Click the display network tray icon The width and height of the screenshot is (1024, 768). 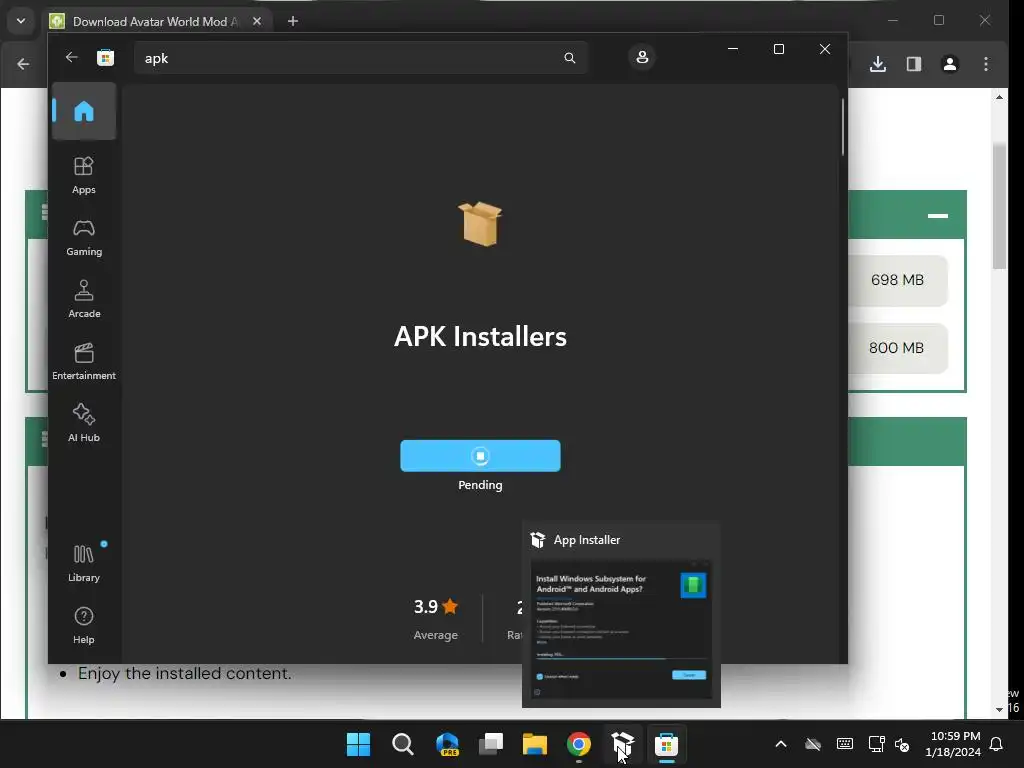[x=876, y=744]
